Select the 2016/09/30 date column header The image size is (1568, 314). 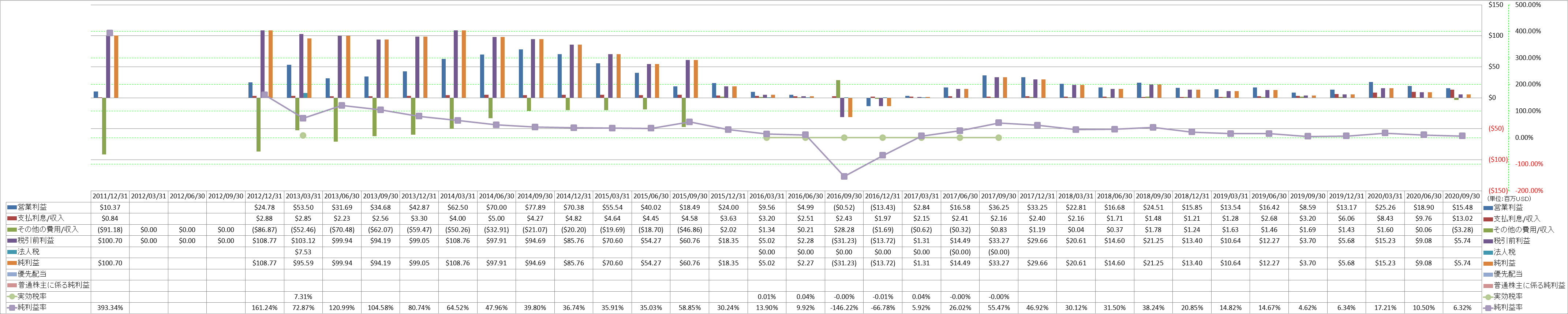click(844, 197)
